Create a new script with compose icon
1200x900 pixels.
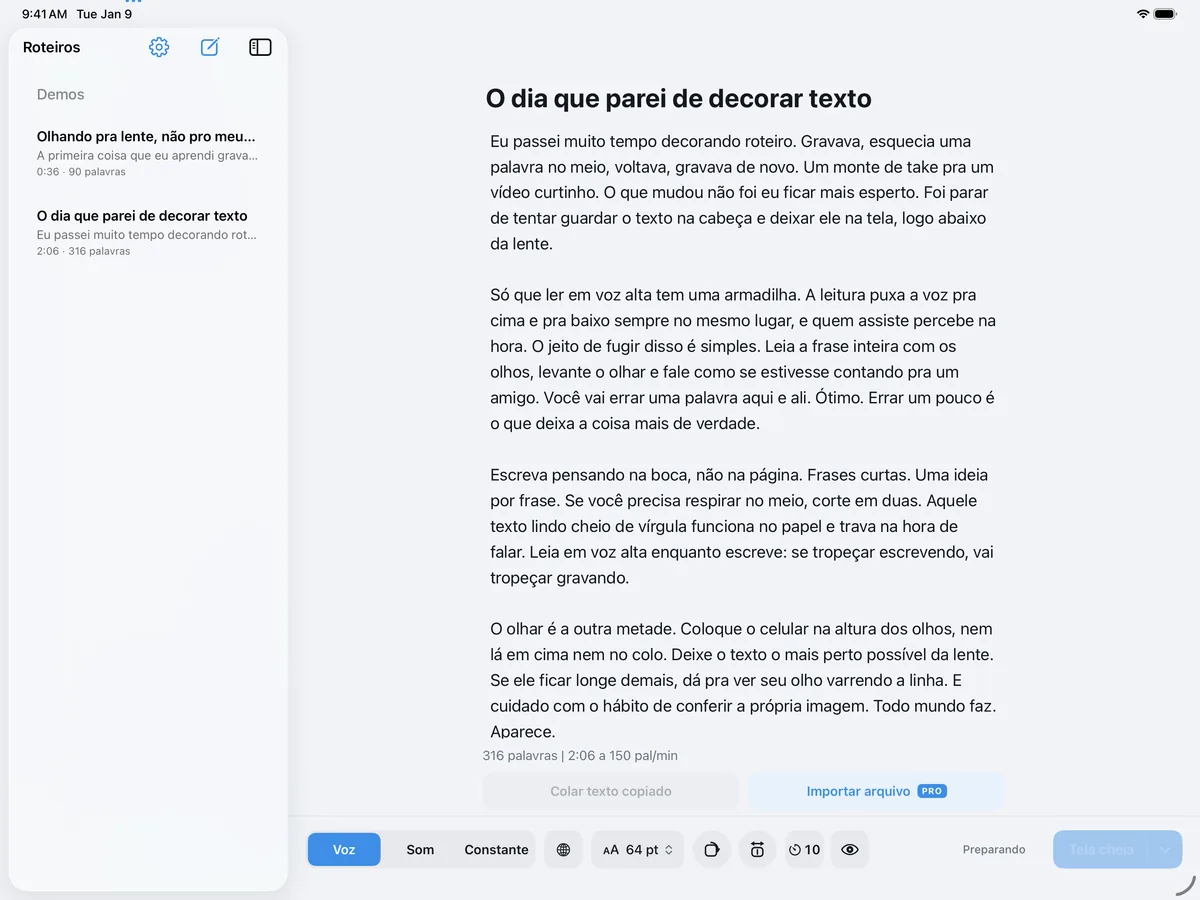[x=210, y=47]
